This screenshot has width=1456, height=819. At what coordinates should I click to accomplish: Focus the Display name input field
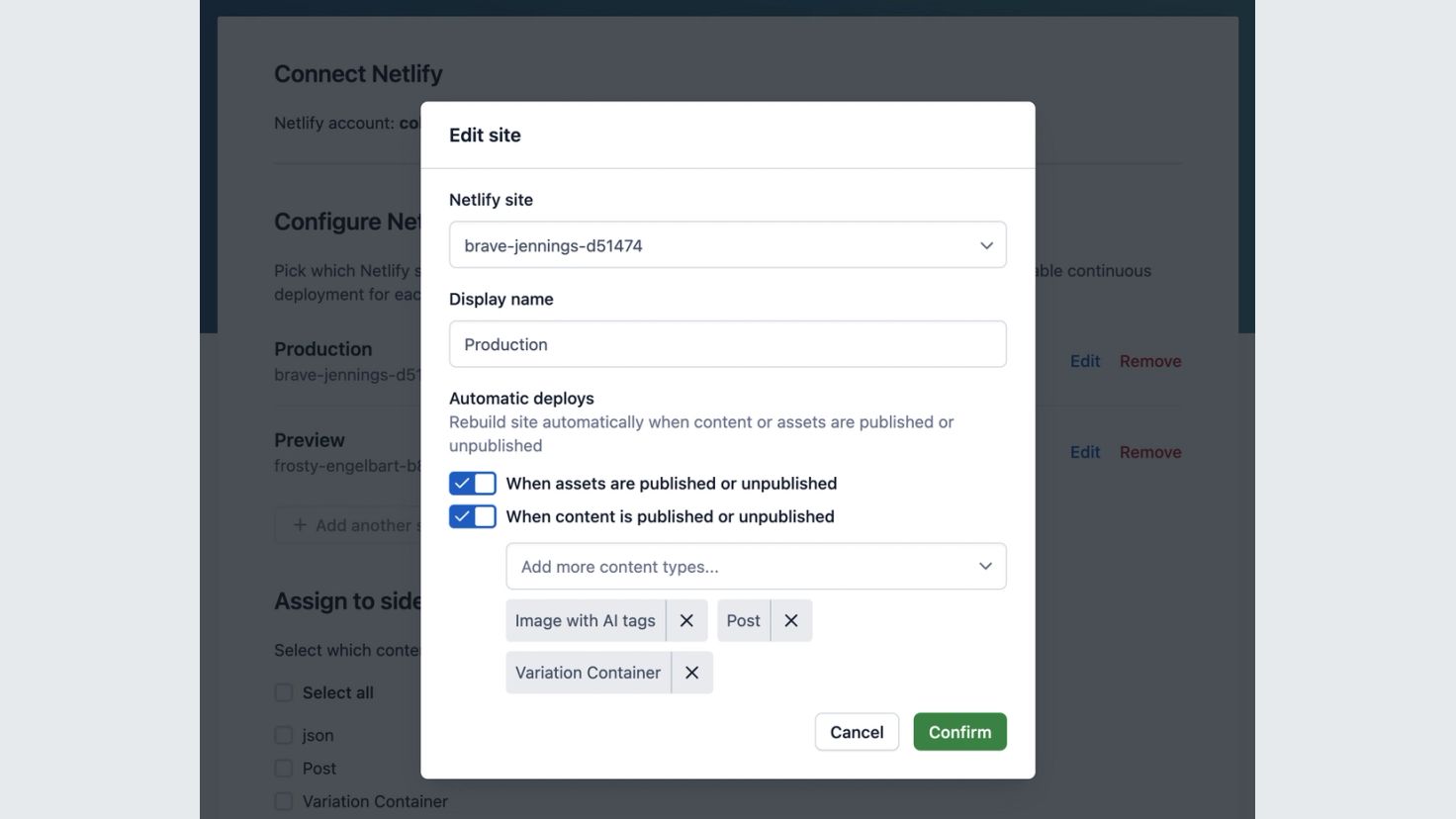pyautogui.click(x=728, y=344)
